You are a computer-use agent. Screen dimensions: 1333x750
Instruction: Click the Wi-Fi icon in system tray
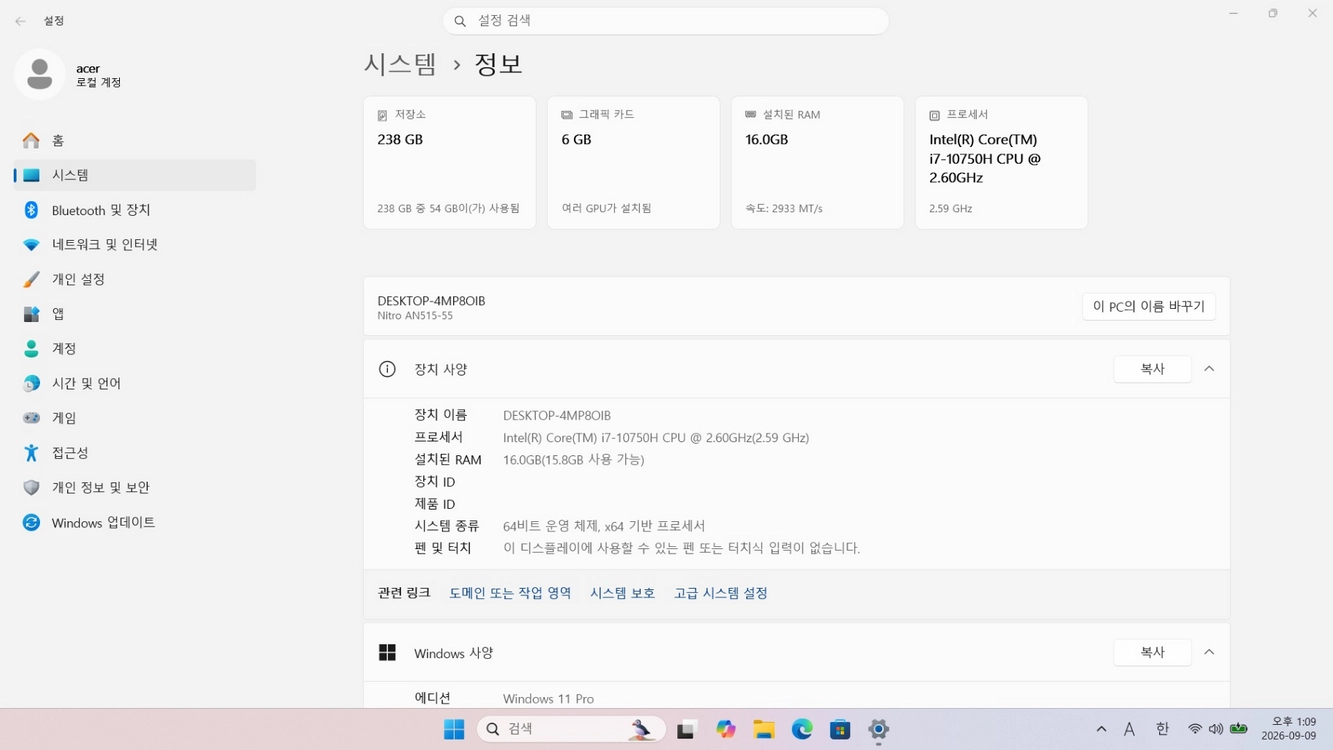1194,729
